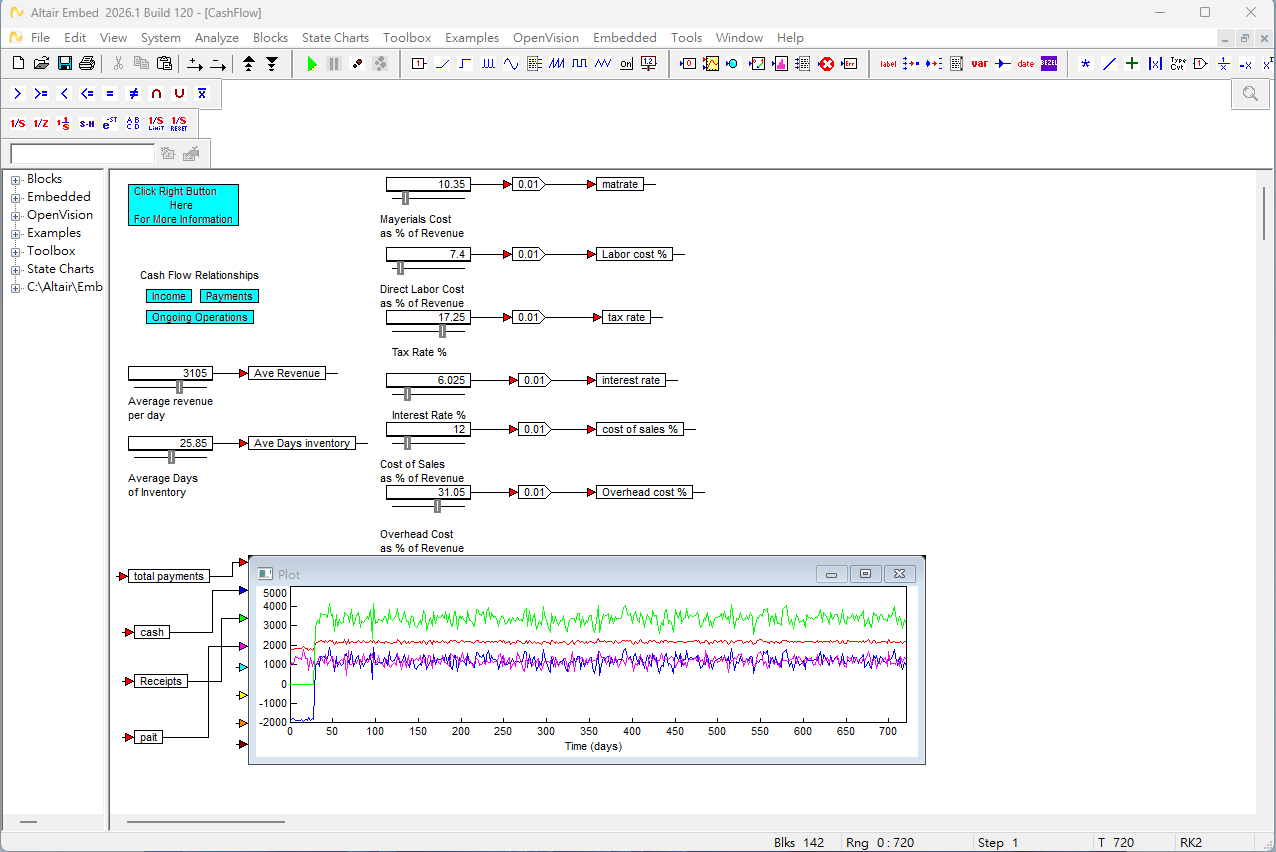This screenshot has height=852, width=1276.
Task: Save the diagram using floppy disk icon
Action: 65,63
